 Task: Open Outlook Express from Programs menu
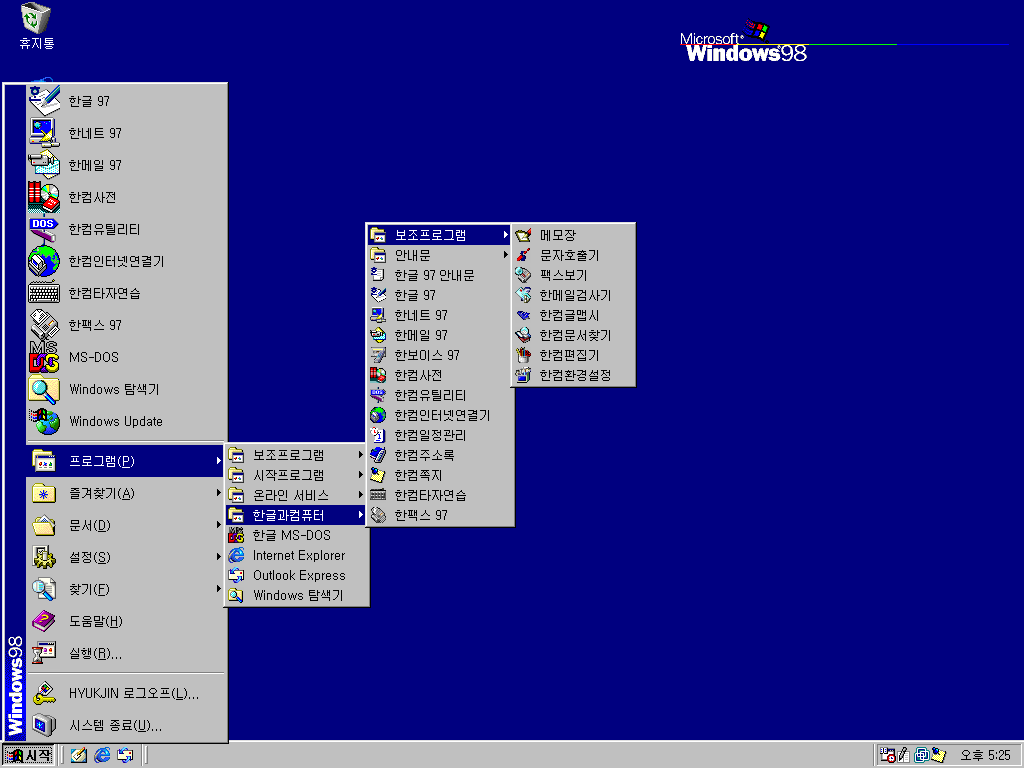[296, 575]
